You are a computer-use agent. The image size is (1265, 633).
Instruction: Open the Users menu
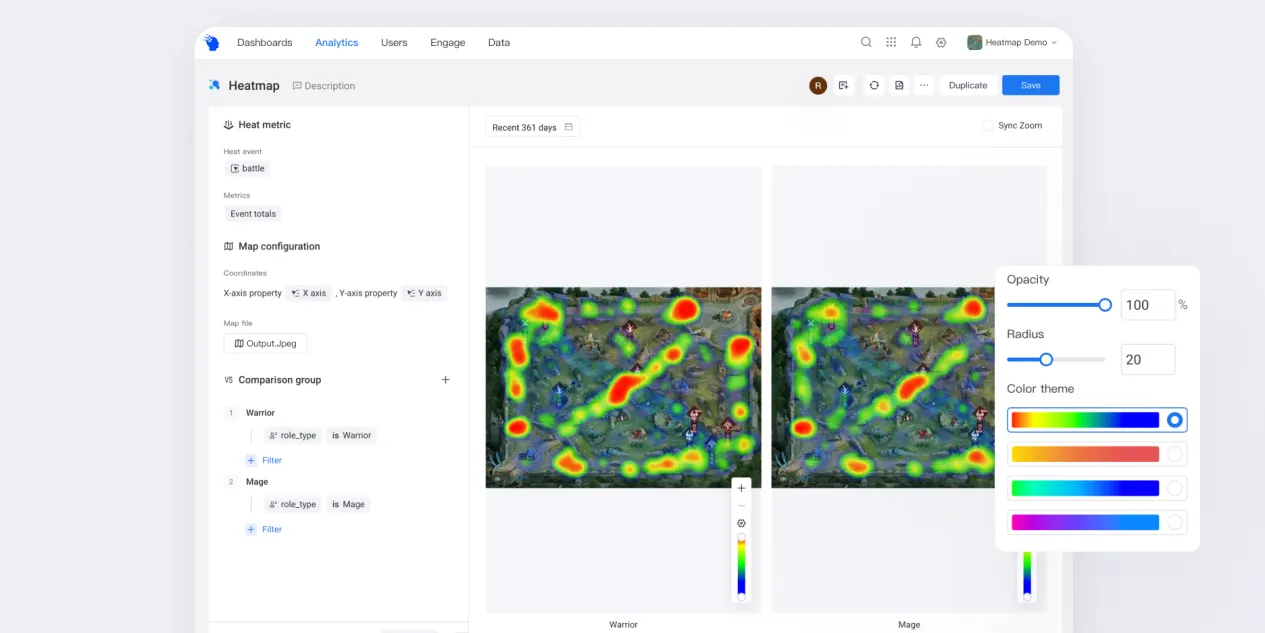click(x=394, y=43)
